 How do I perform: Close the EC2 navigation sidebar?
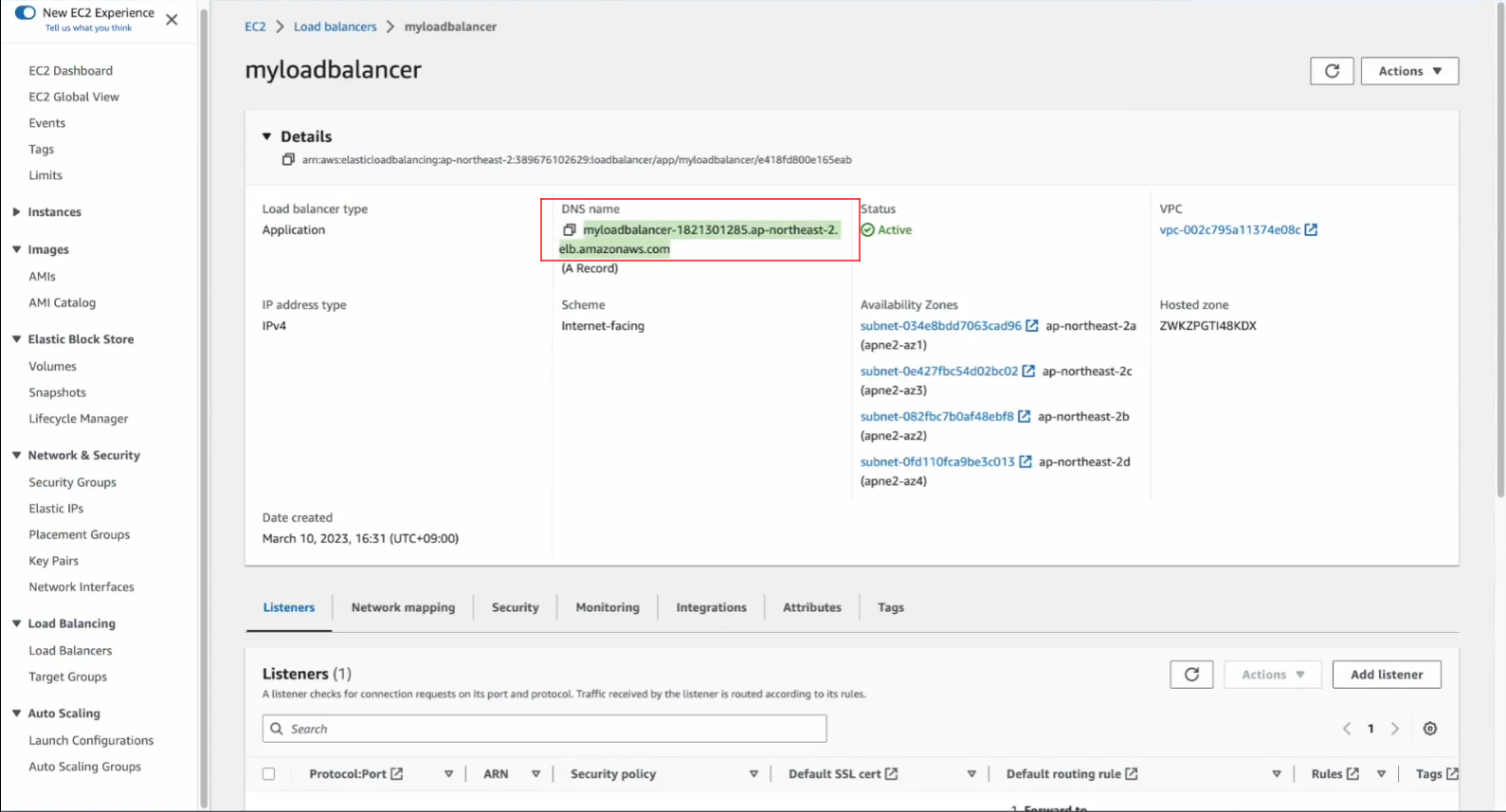point(172,20)
